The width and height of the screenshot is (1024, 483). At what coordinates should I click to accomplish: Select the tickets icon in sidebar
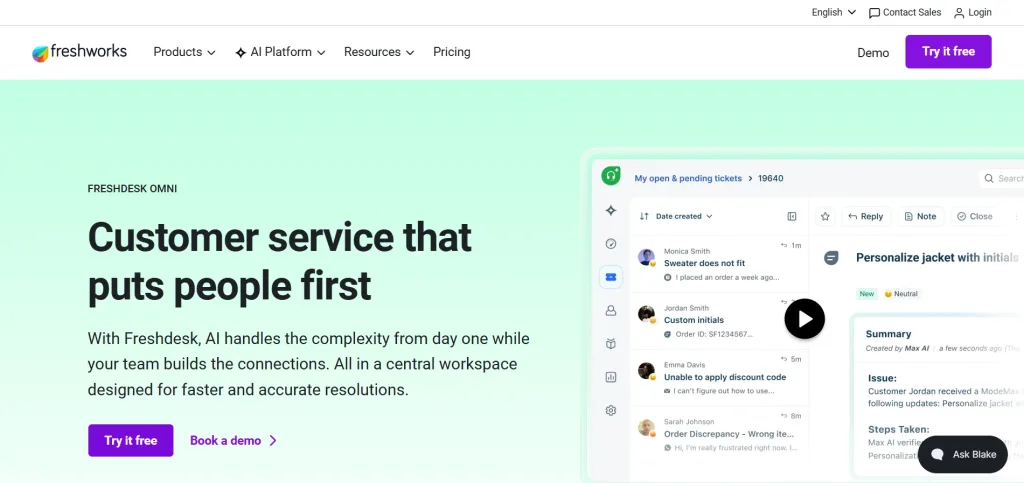611,277
